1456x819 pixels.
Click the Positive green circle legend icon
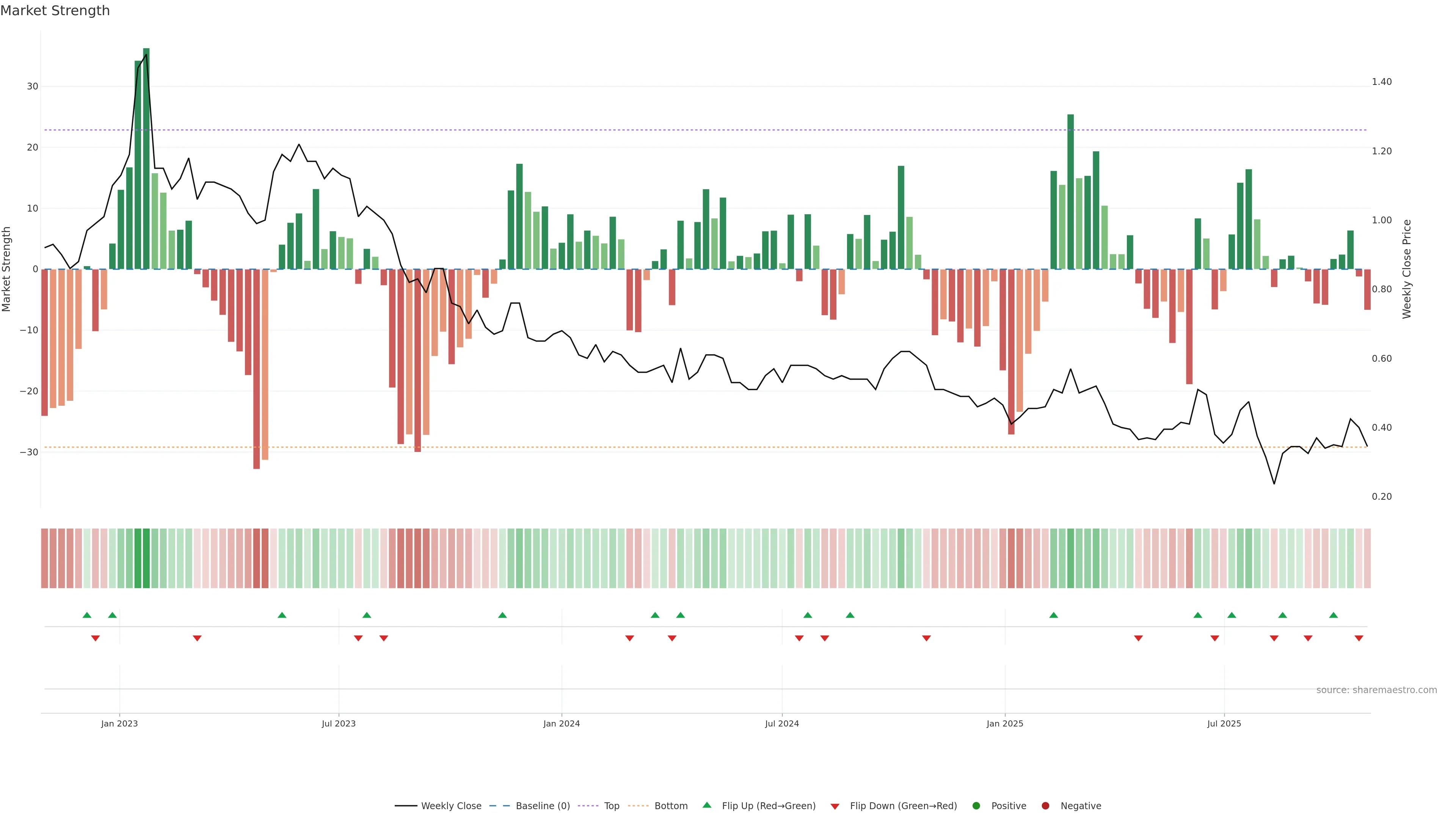pos(976,805)
